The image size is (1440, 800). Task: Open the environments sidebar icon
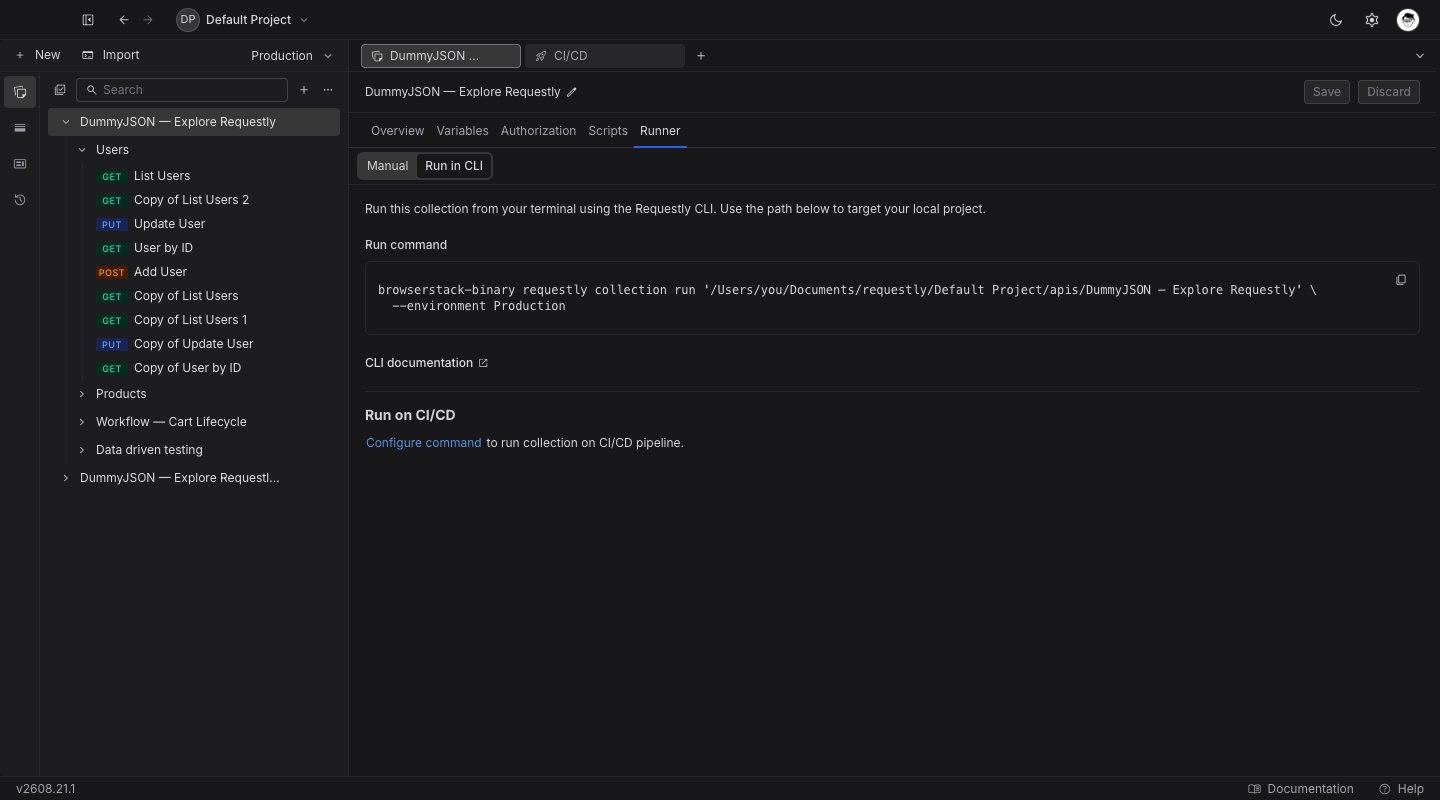click(20, 128)
